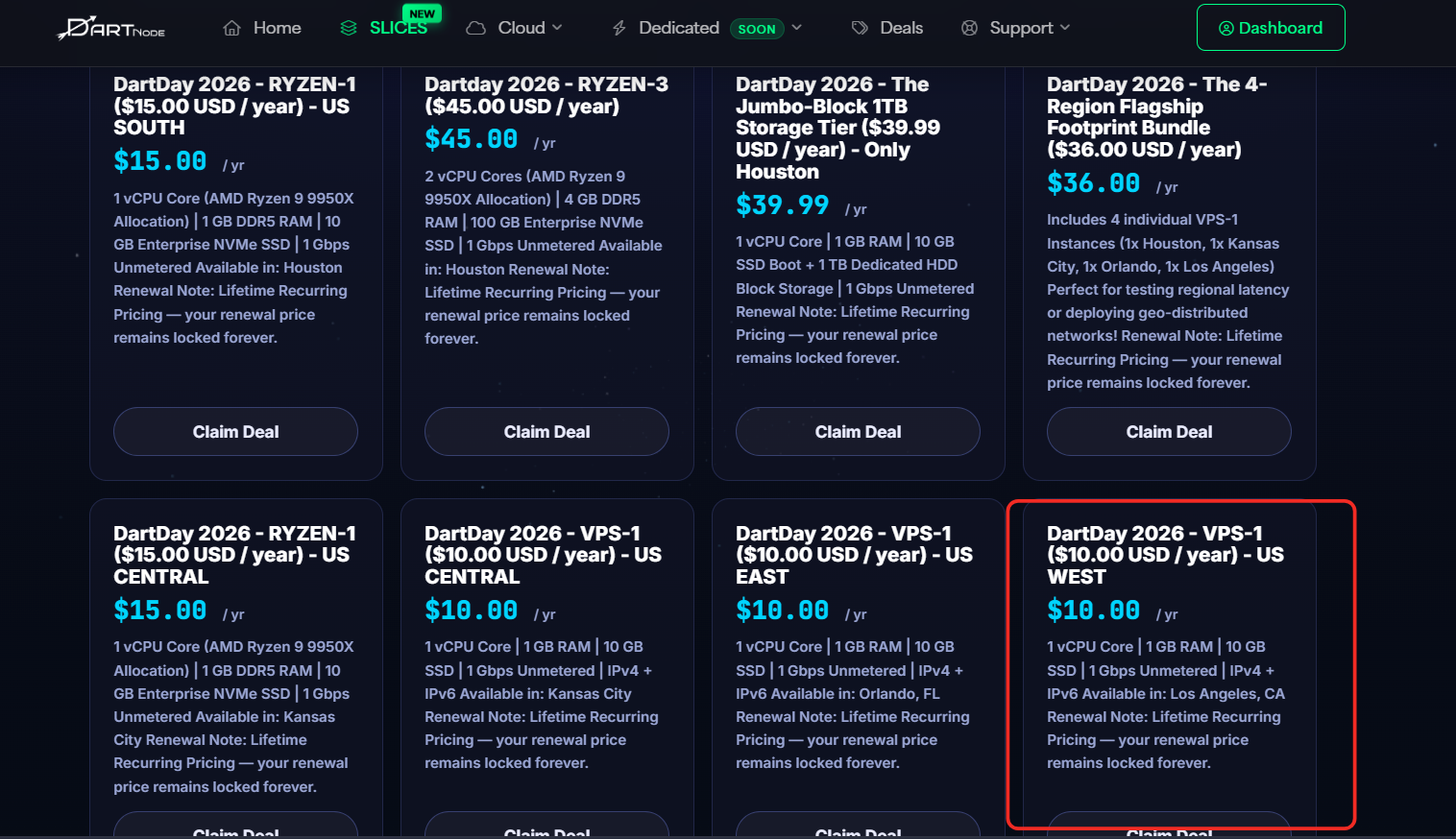Click the $15.00 price on US SOUTH card
Image resolution: width=1456 pixels, height=839 pixels.
coord(159,160)
